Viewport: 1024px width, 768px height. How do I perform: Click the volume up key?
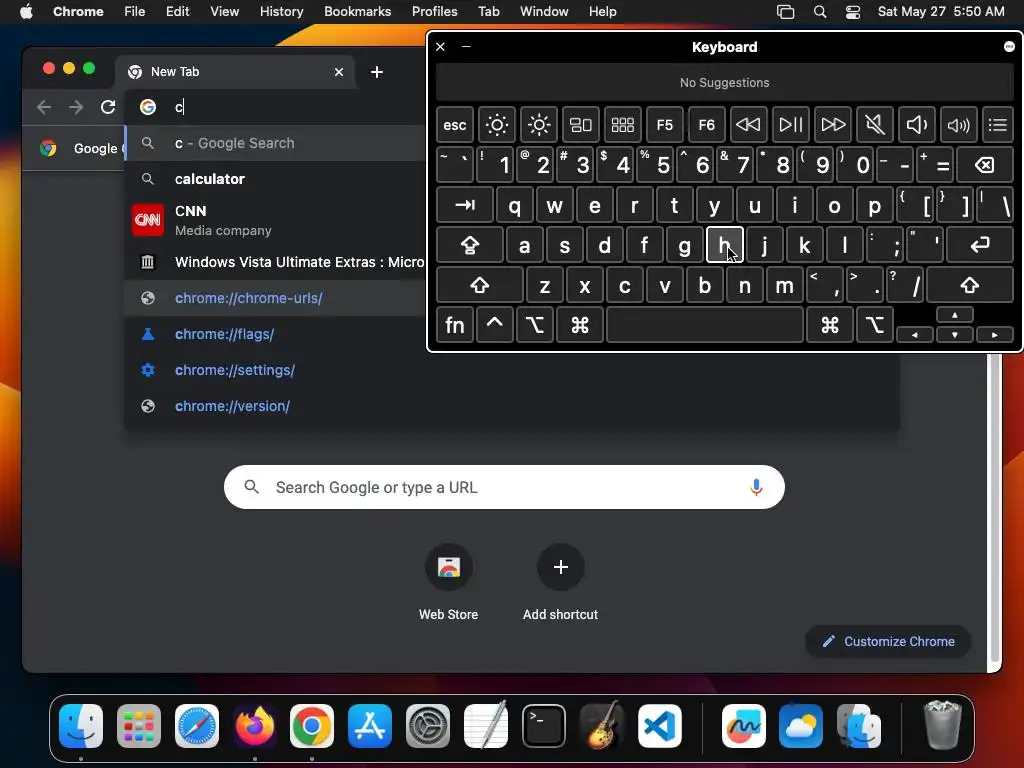[958, 125]
